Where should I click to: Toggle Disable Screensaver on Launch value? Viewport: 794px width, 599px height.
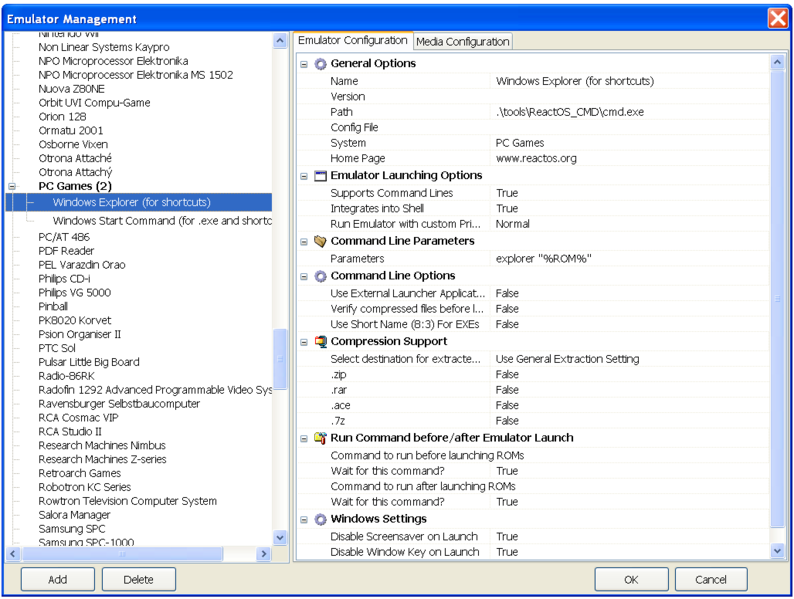click(507, 537)
